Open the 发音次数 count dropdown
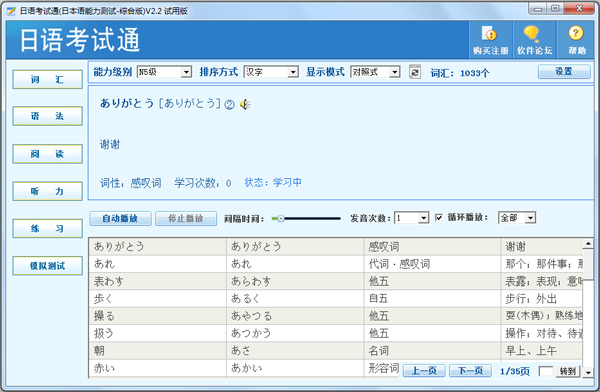Image resolution: width=600 pixels, height=392 pixels. pos(423,218)
